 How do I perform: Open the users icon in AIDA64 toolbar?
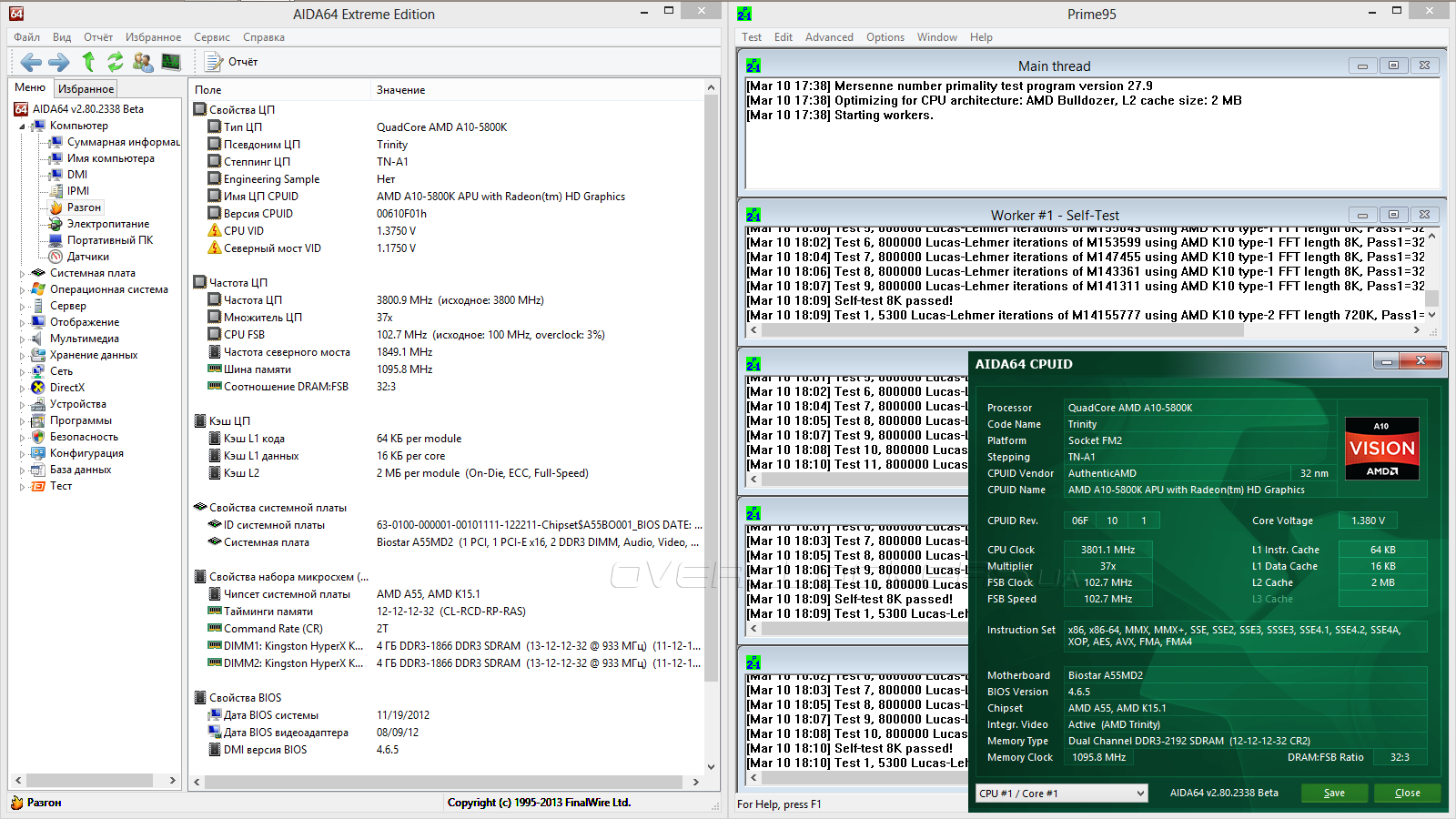[143, 62]
